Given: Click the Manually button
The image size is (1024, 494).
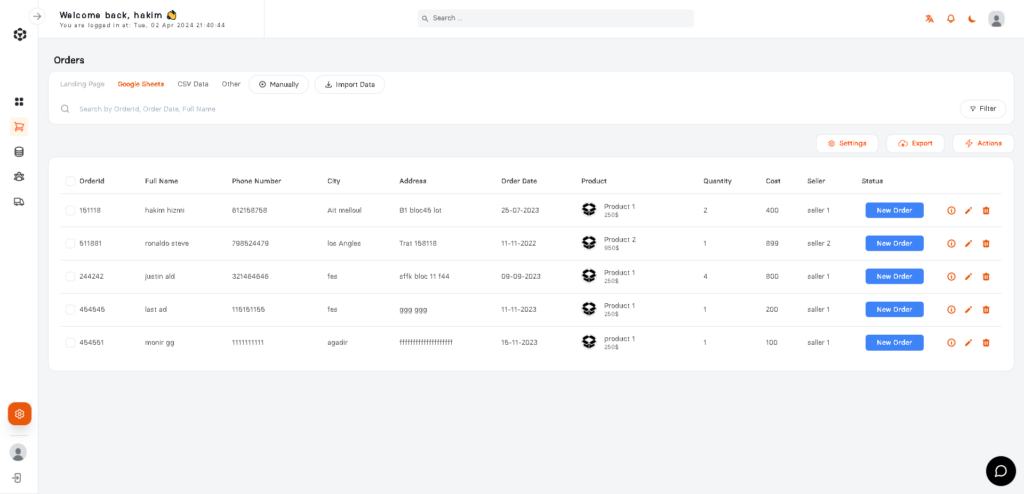Looking at the screenshot, I should (x=279, y=84).
